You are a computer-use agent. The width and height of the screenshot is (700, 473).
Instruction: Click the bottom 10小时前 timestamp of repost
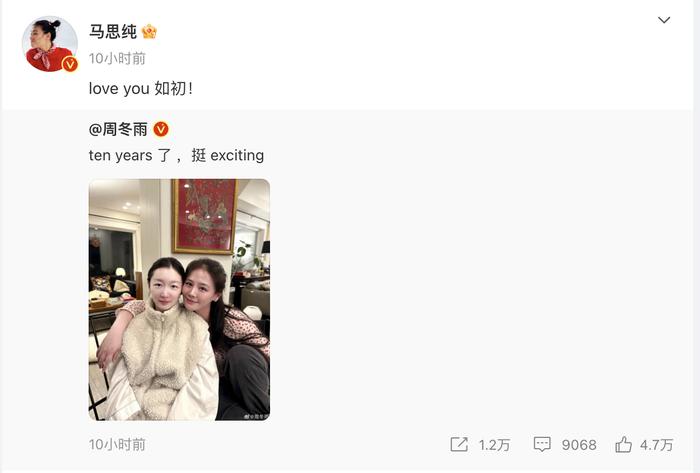117,444
